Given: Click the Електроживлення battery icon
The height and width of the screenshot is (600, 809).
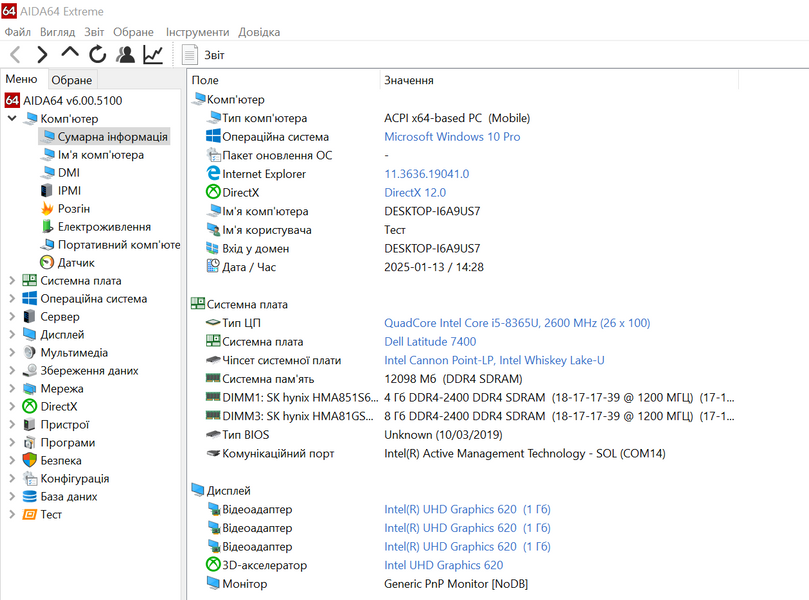Looking at the screenshot, I should click(47, 226).
